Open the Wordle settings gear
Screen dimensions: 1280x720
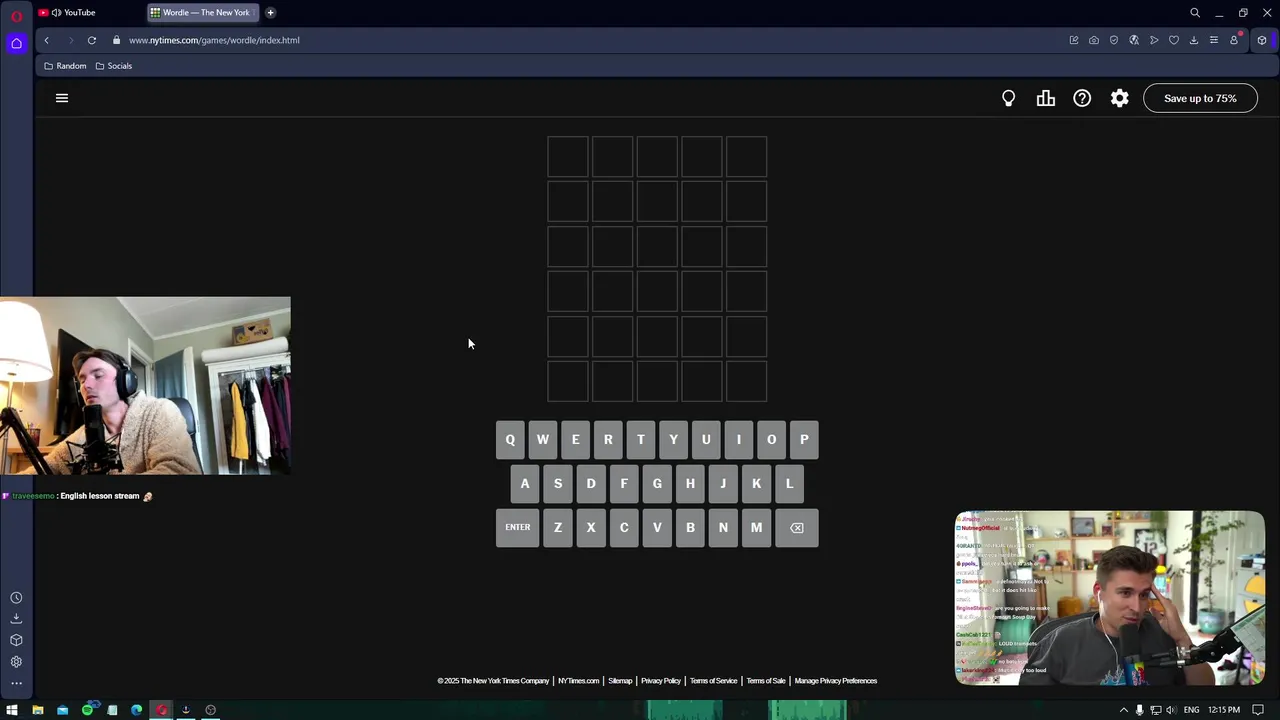[1119, 98]
